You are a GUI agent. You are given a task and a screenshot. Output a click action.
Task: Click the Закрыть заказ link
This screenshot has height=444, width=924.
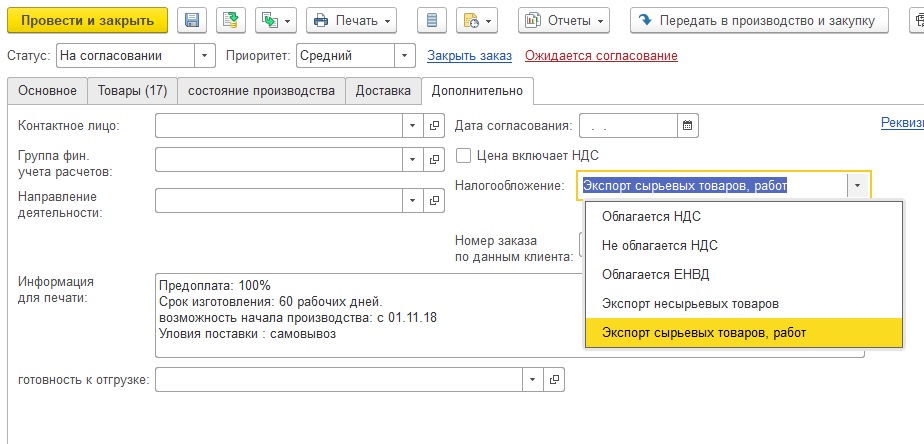pyautogui.click(x=470, y=56)
